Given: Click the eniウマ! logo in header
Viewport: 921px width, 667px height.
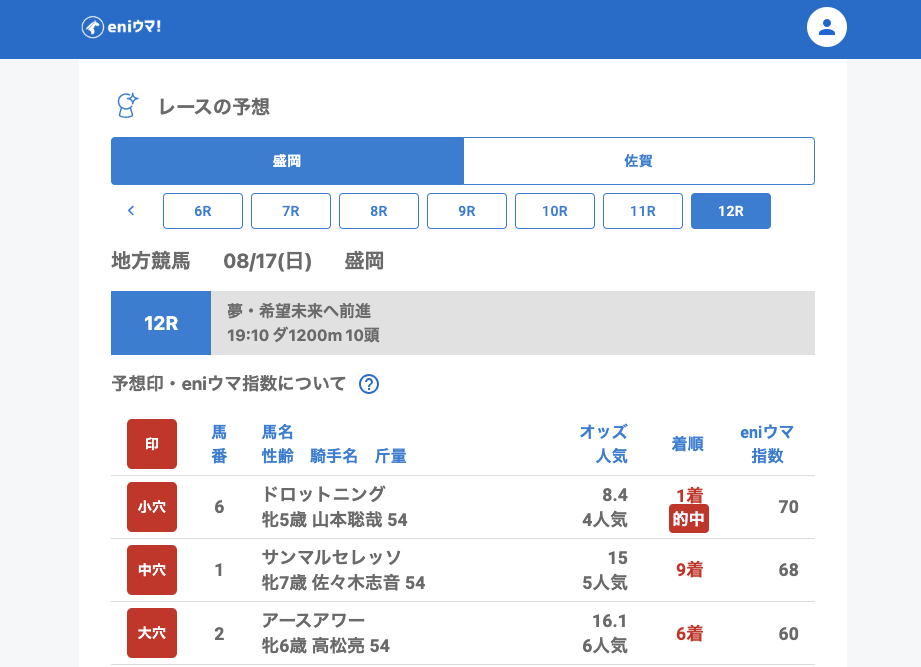Looking at the screenshot, I should click(x=121, y=27).
